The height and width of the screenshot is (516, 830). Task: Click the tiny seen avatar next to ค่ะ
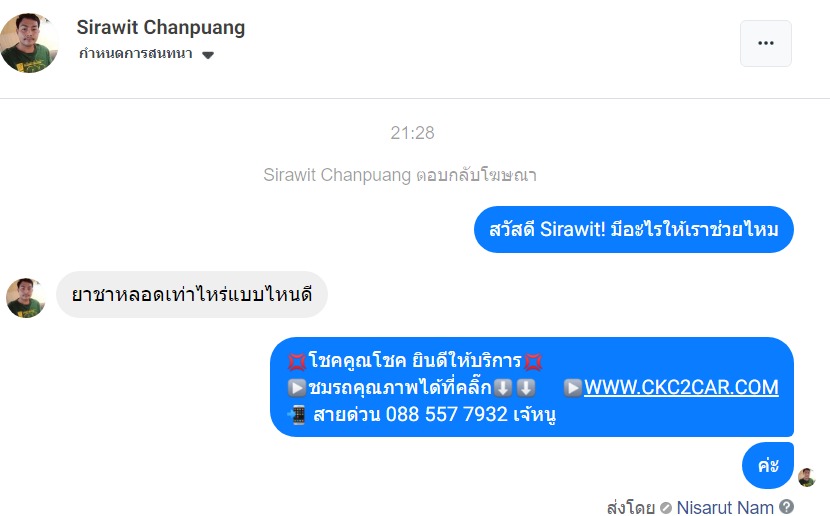coord(806,477)
